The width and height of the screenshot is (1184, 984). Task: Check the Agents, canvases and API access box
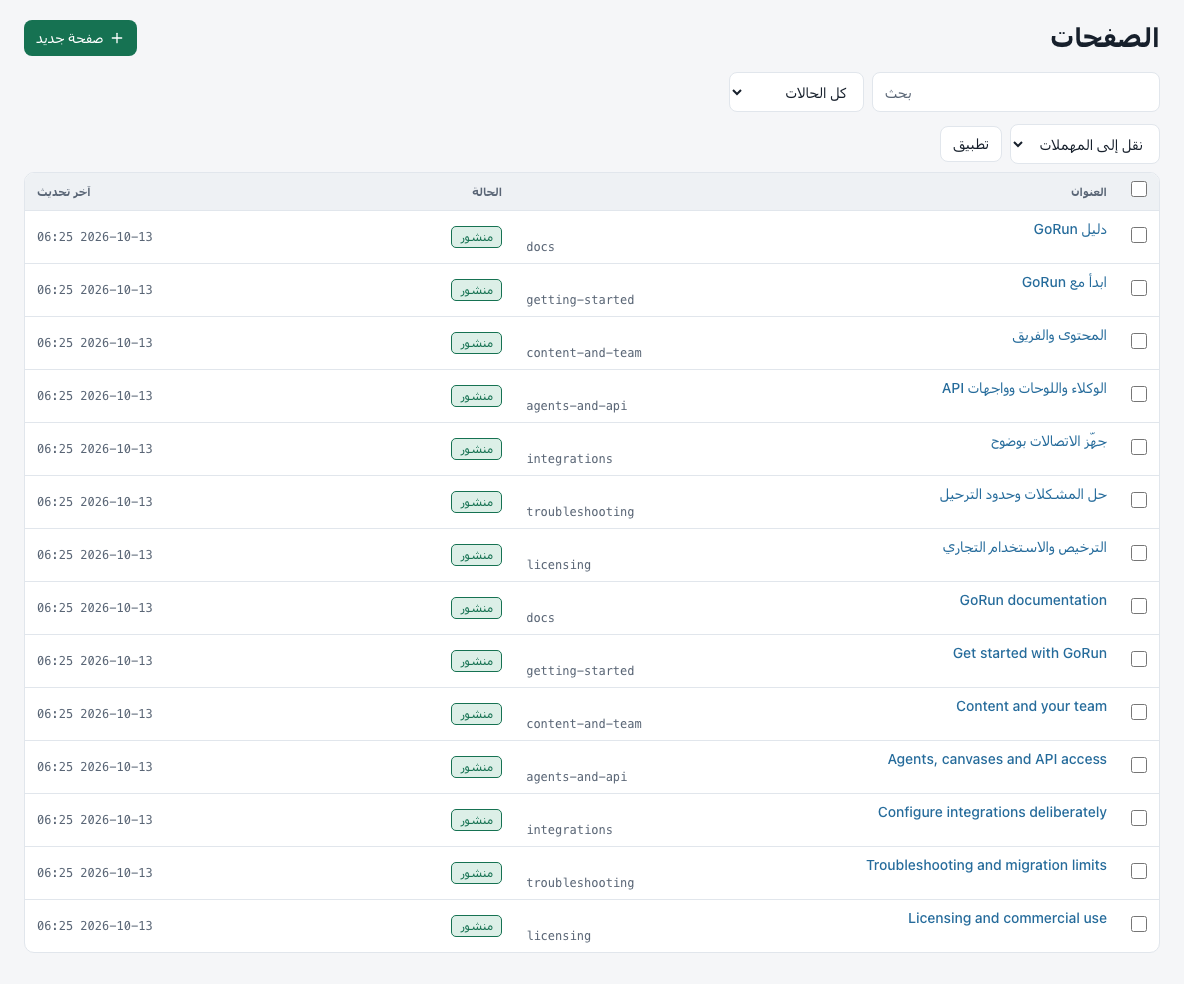[1139, 765]
